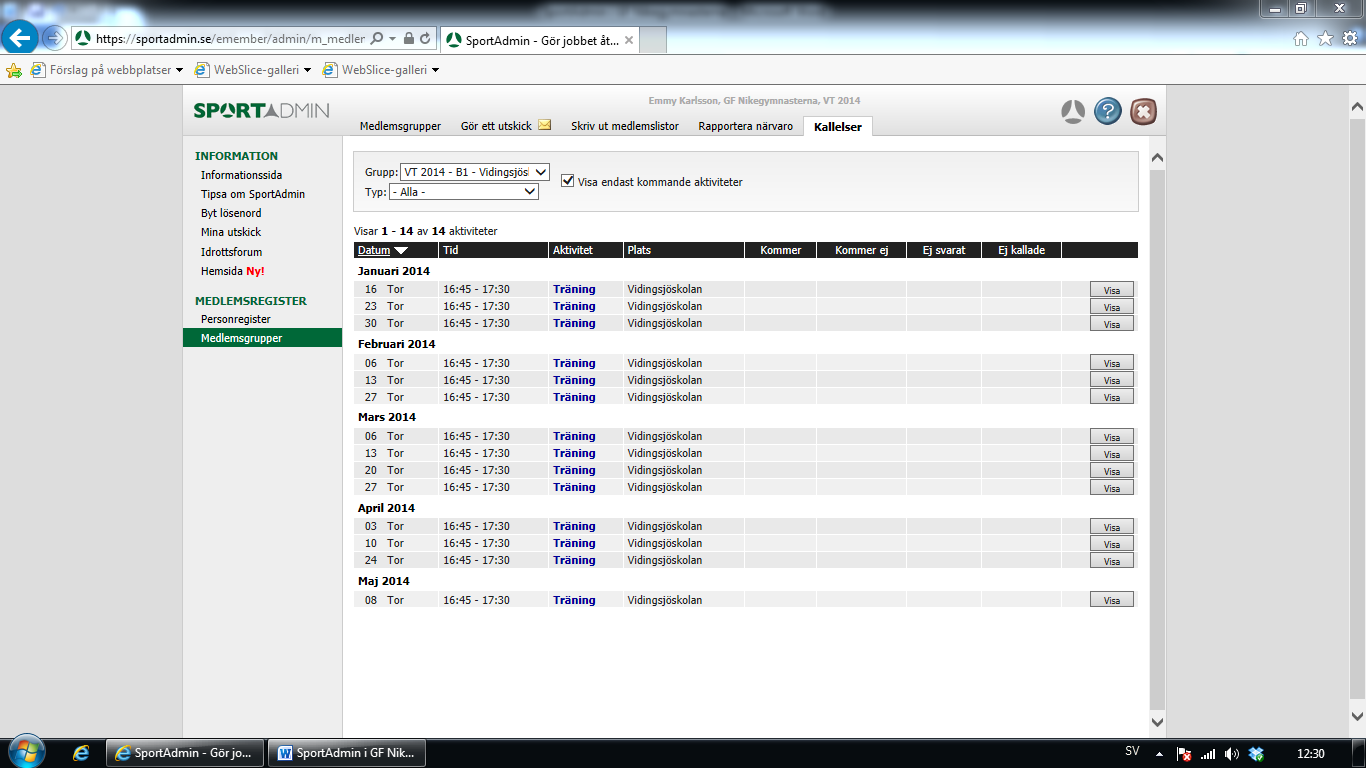Open Byt lösenord link

click(231, 213)
